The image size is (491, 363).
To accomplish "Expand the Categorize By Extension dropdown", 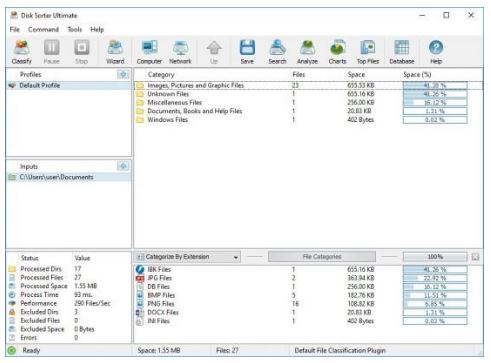I will [x=235, y=257].
